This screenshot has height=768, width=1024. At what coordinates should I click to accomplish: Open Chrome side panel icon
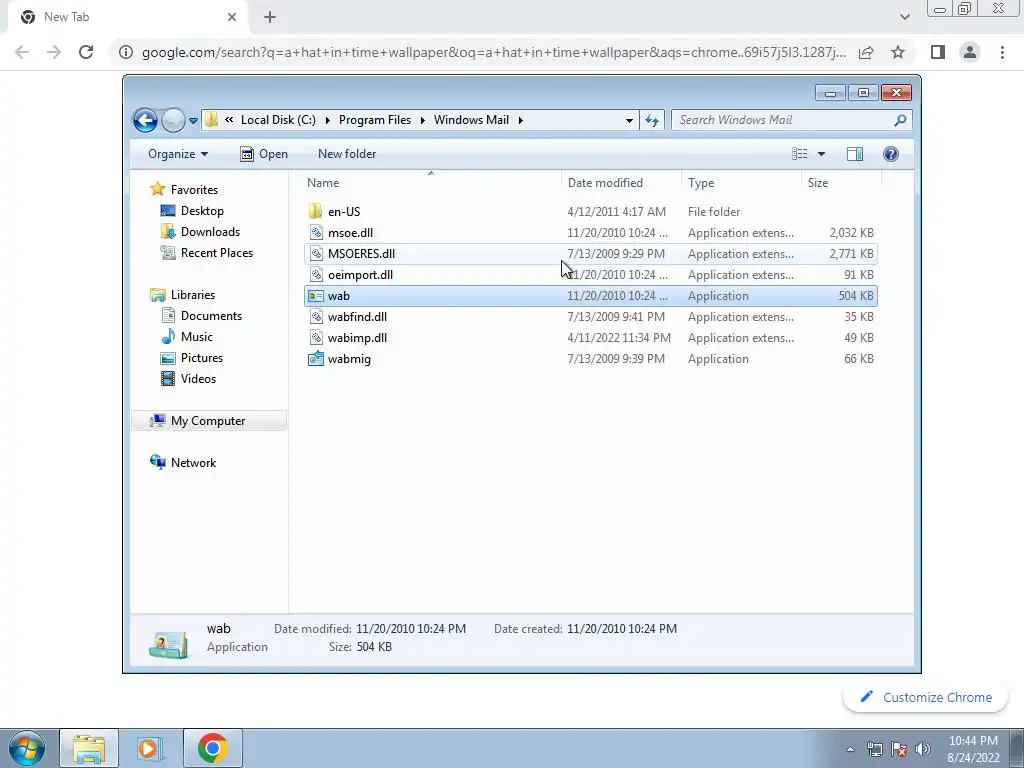click(938, 52)
